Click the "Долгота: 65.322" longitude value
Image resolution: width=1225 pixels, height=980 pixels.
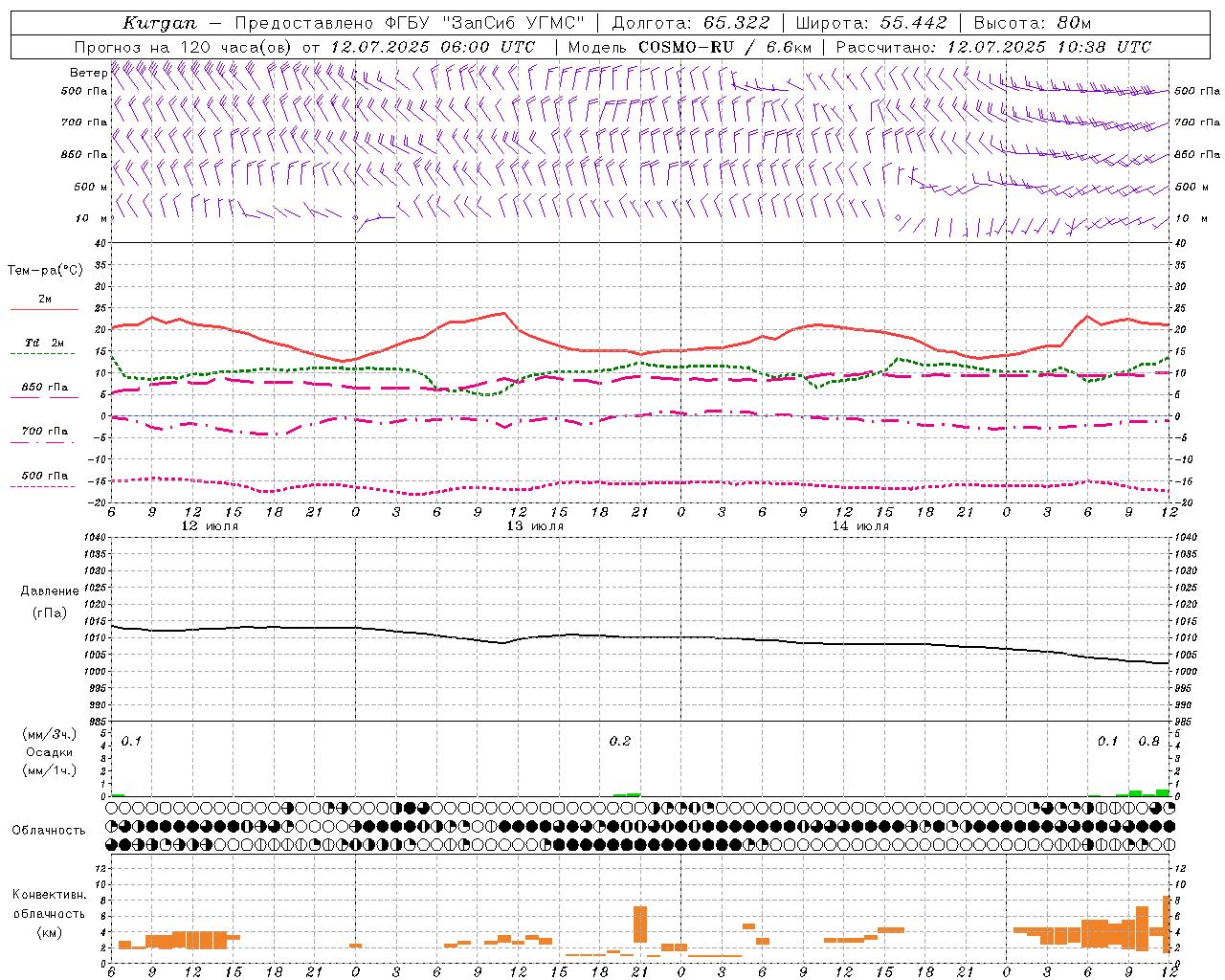tap(691, 23)
